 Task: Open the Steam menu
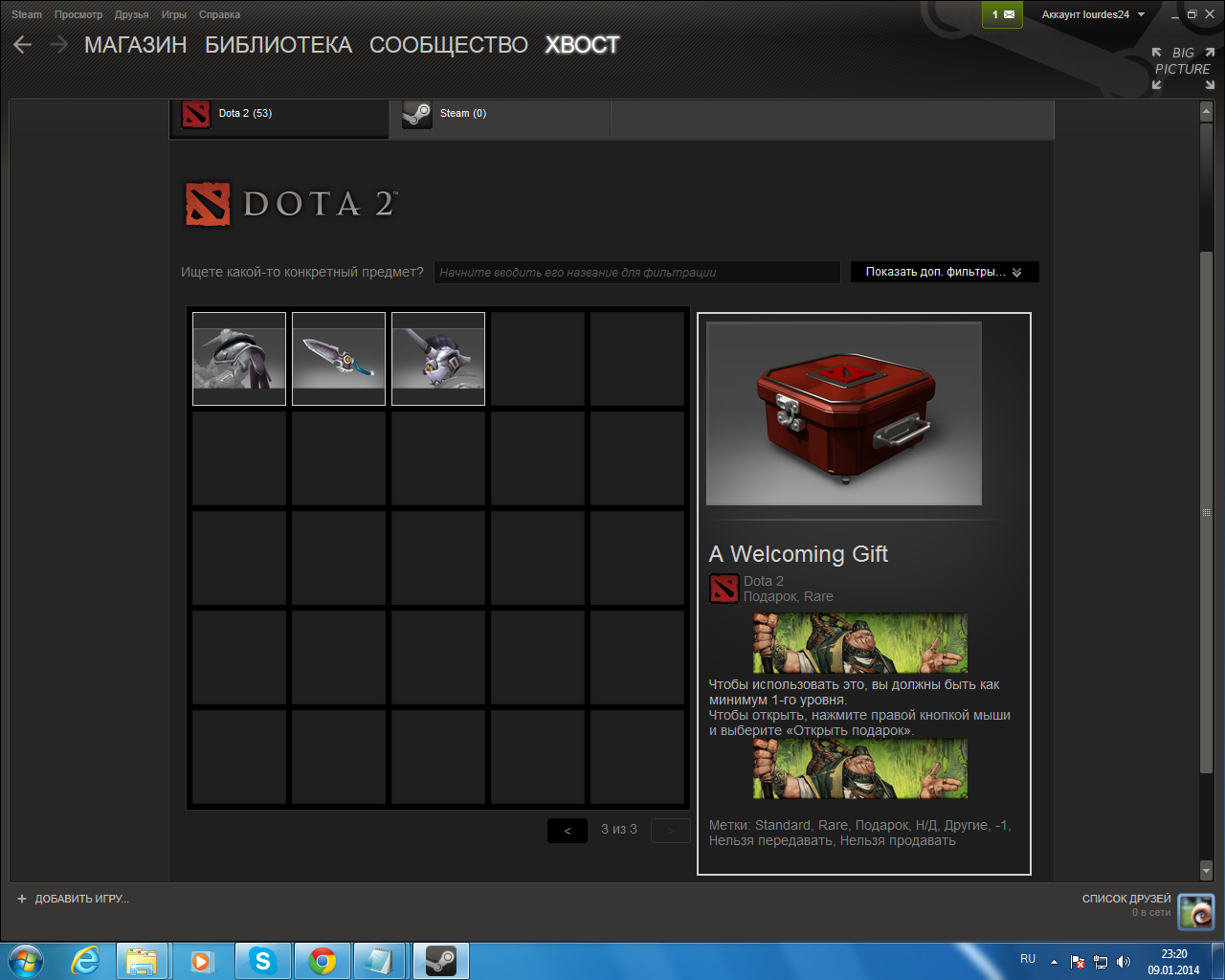tap(27, 14)
